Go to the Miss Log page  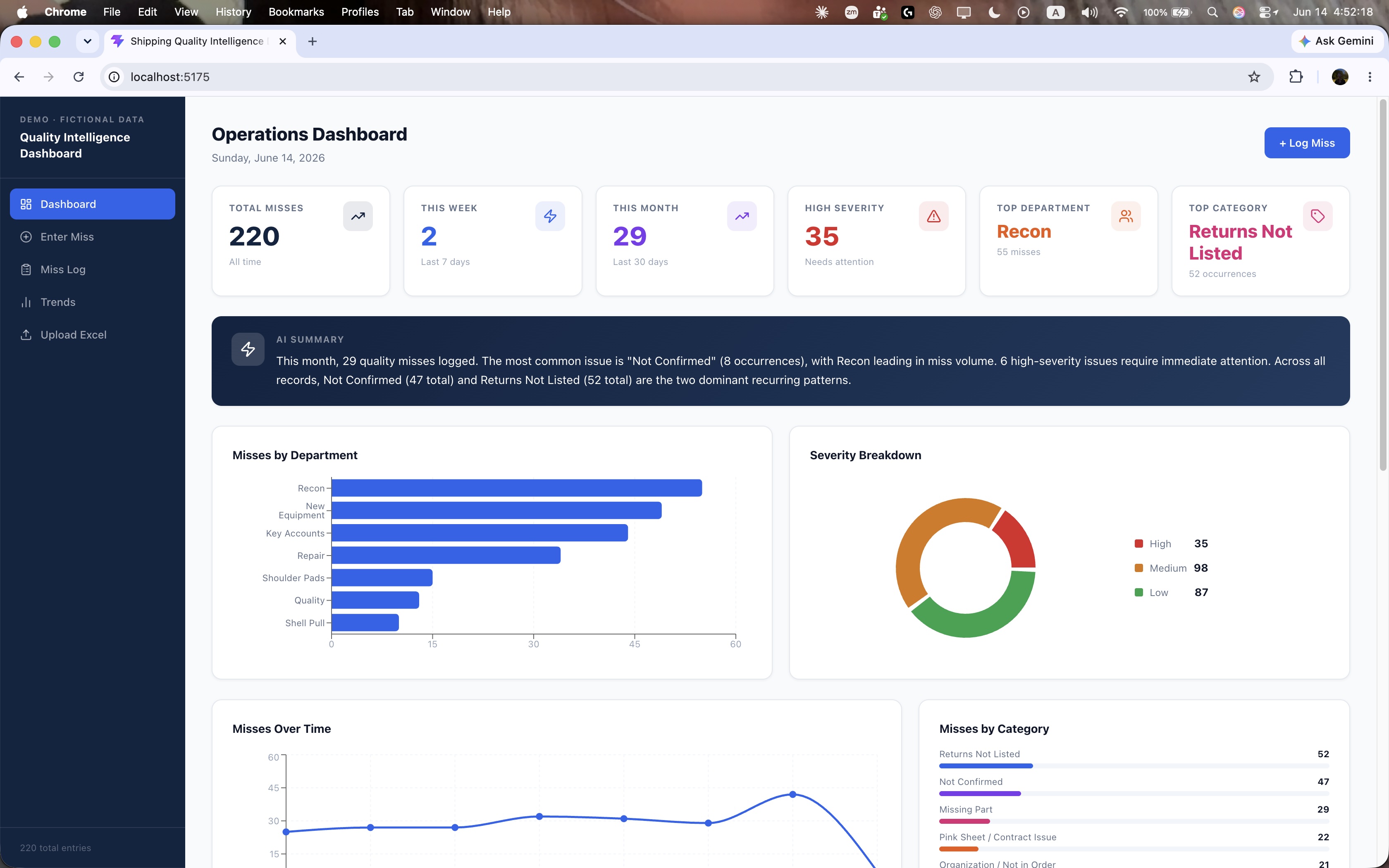[93, 269]
